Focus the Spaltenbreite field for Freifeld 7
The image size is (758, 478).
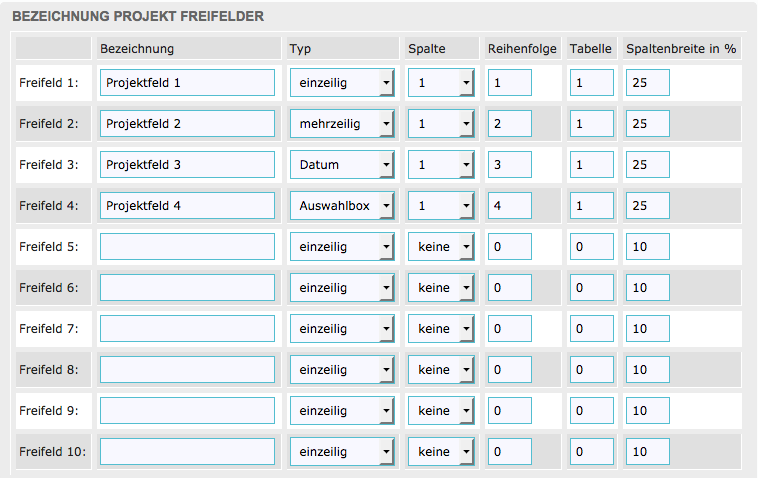648,328
